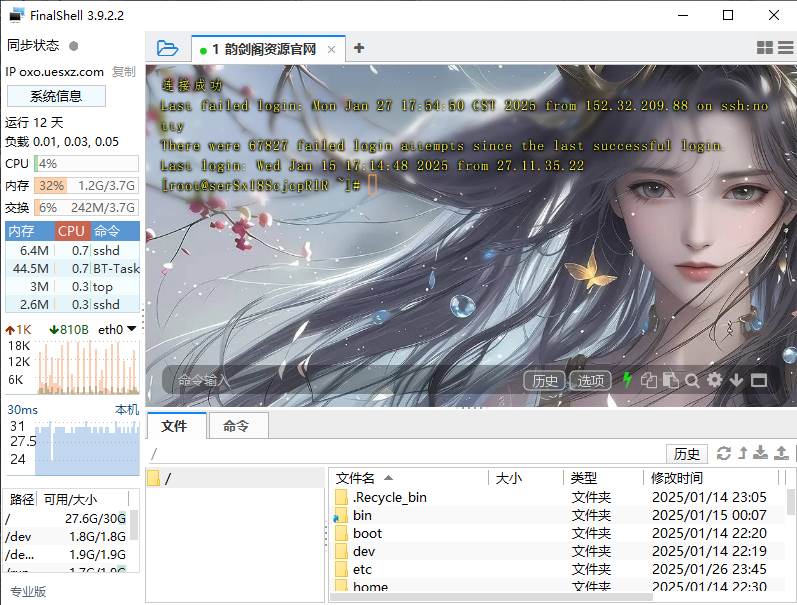
Task: Click the CPU 4% usage bar
Action: pyautogui.click(x=86, y=164)
